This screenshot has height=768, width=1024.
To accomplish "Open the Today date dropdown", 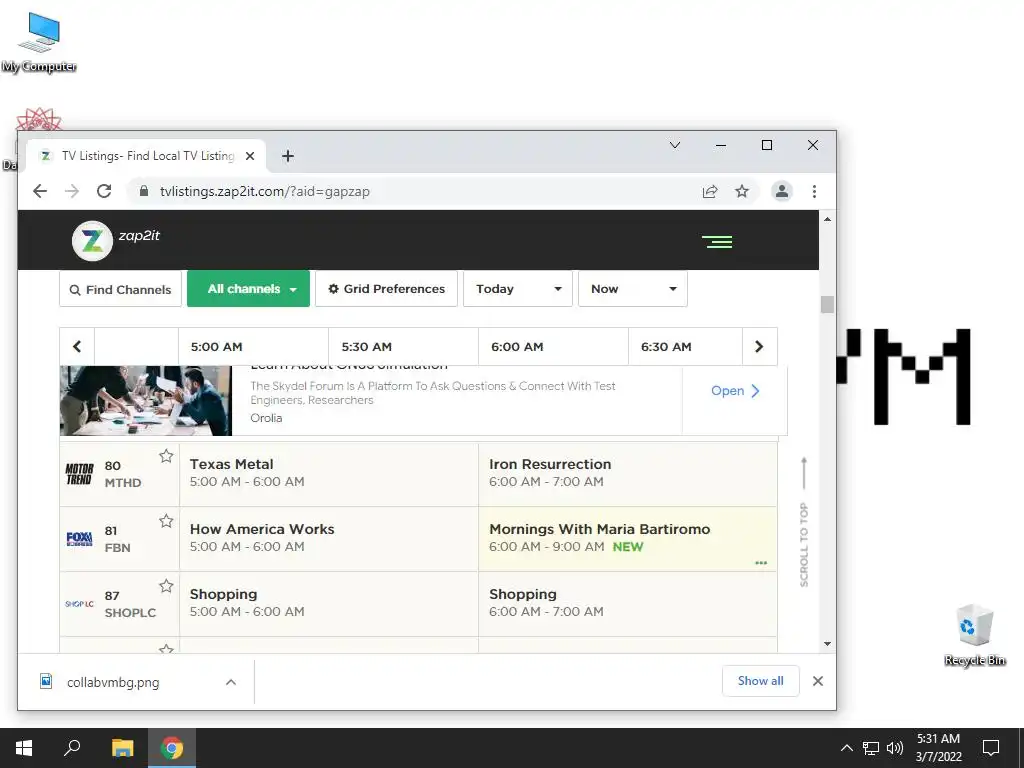I will coord(518,289).
